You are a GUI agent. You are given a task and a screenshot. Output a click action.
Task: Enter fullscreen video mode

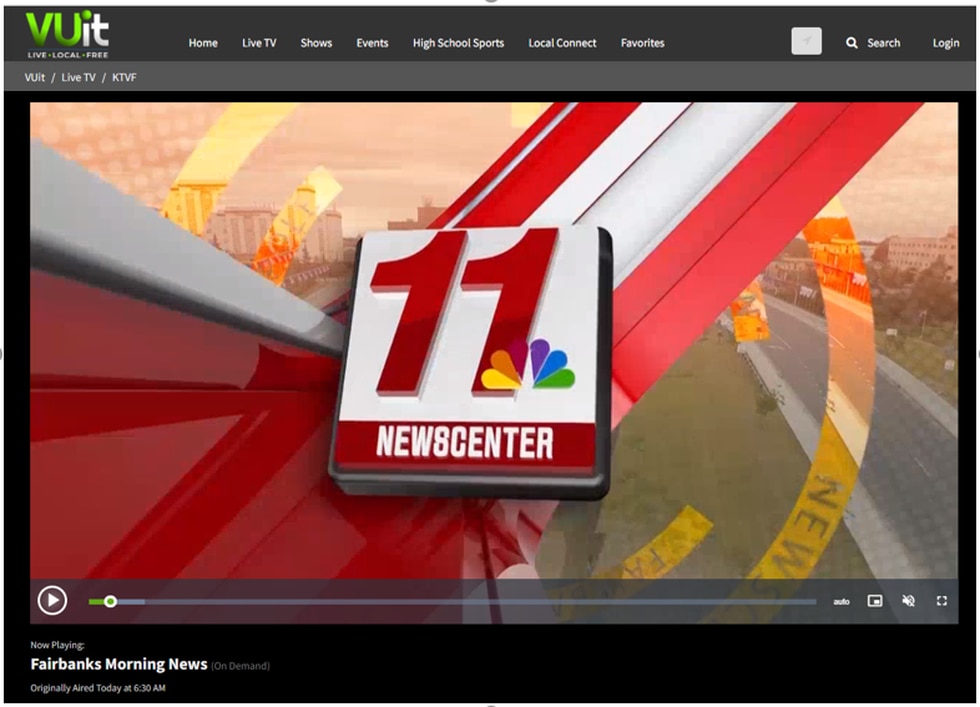point(941,601)
